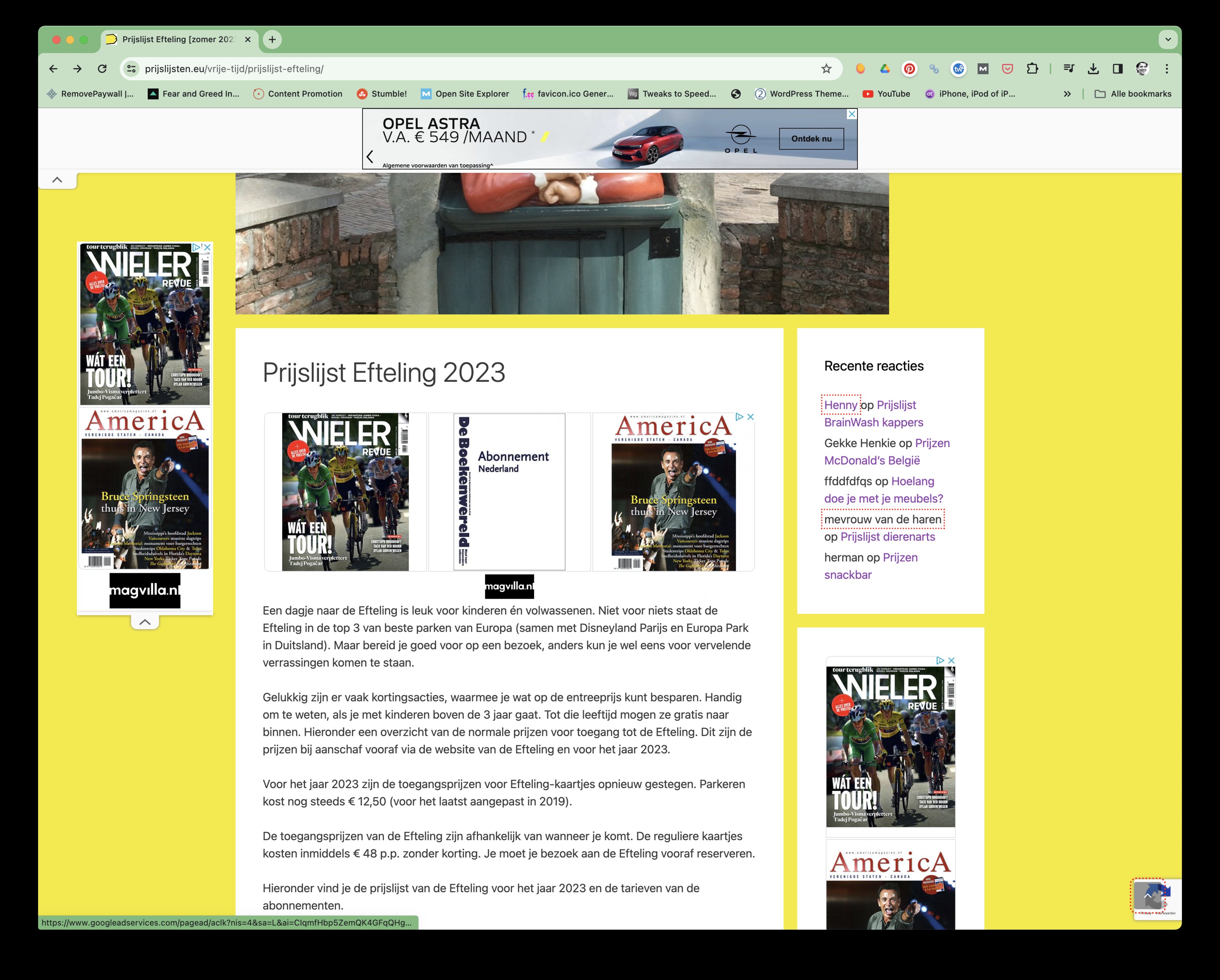
Task: Open the Chrome profile avatar
Action: [x=1142, y=69]
